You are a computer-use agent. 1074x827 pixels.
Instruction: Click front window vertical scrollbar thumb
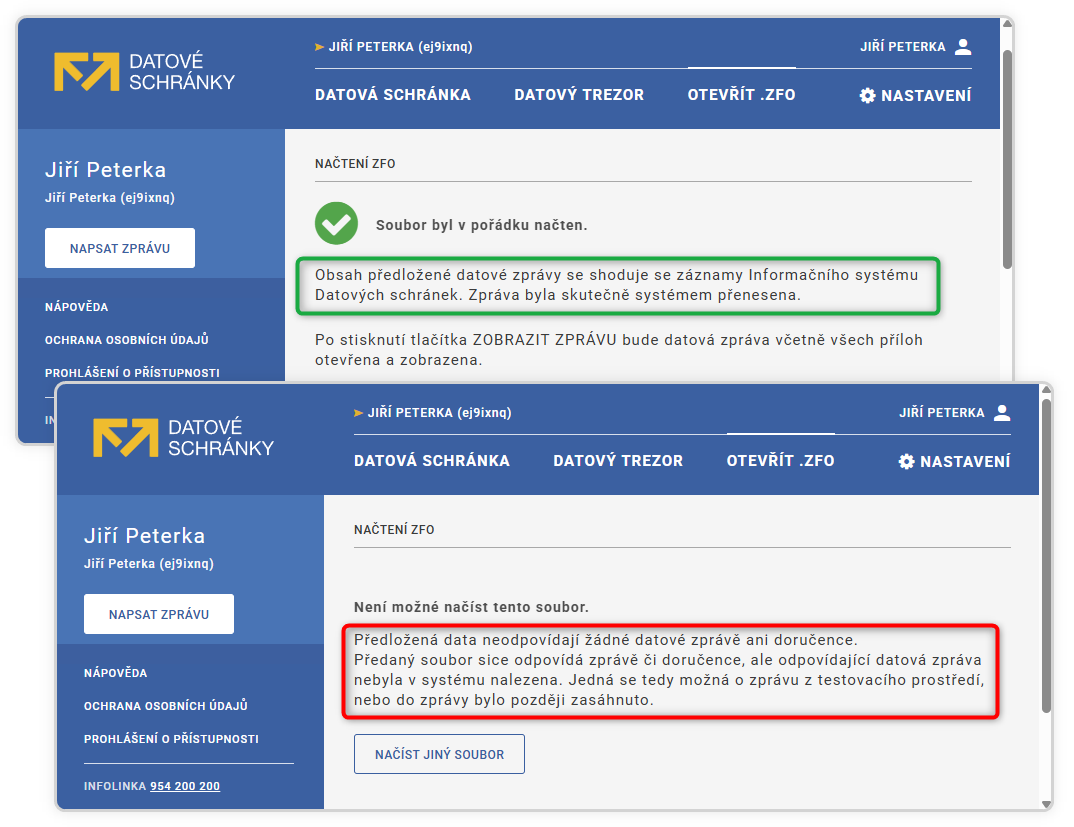point(1046,556)
